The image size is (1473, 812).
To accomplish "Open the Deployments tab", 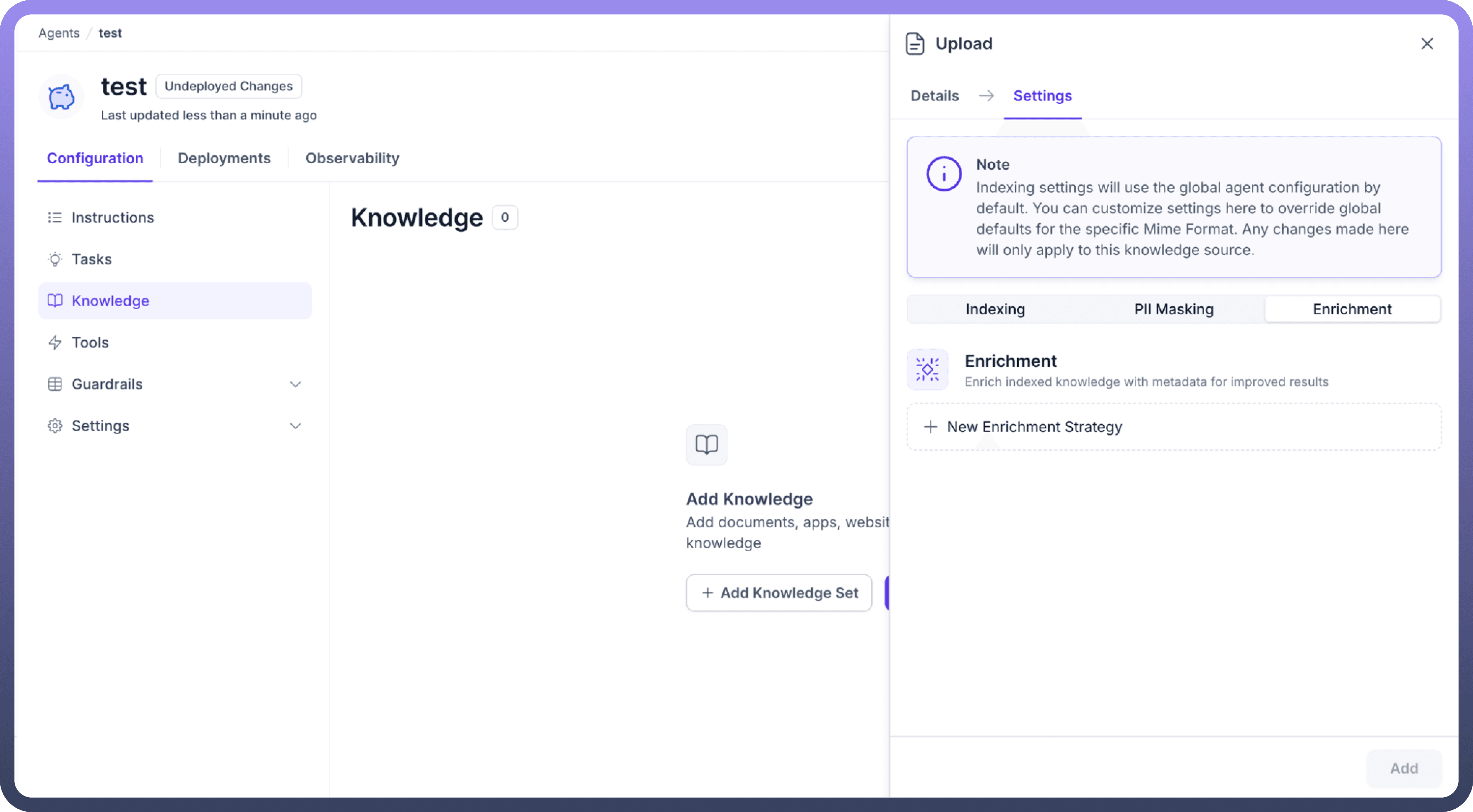I will [x=224, y=159].
